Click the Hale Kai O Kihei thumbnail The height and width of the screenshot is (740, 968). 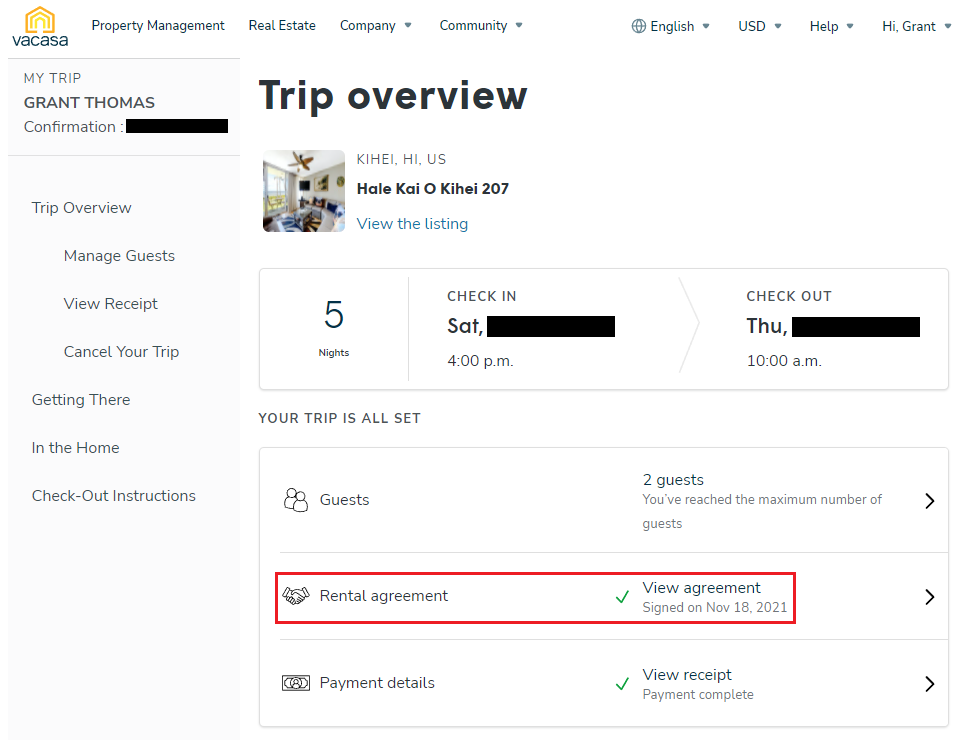coord(304,191)
